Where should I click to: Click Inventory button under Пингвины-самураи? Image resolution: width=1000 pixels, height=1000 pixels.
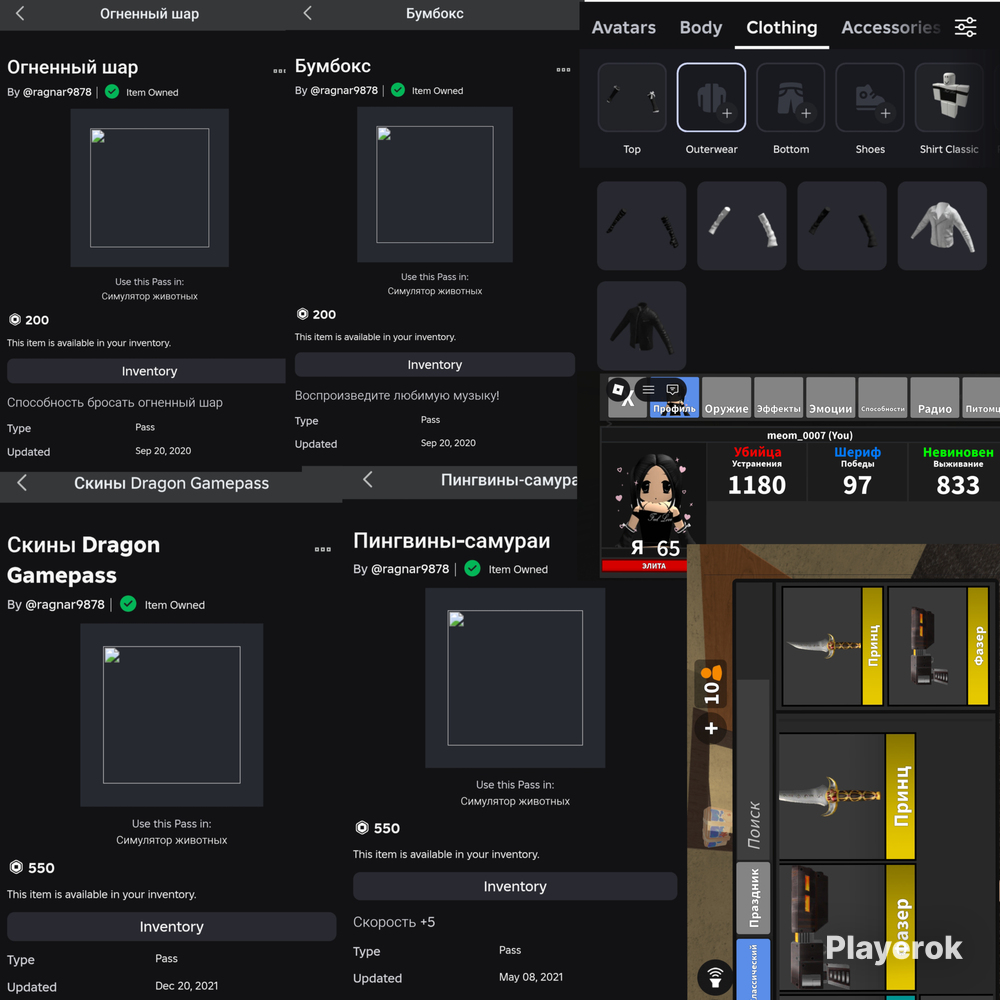515,886
